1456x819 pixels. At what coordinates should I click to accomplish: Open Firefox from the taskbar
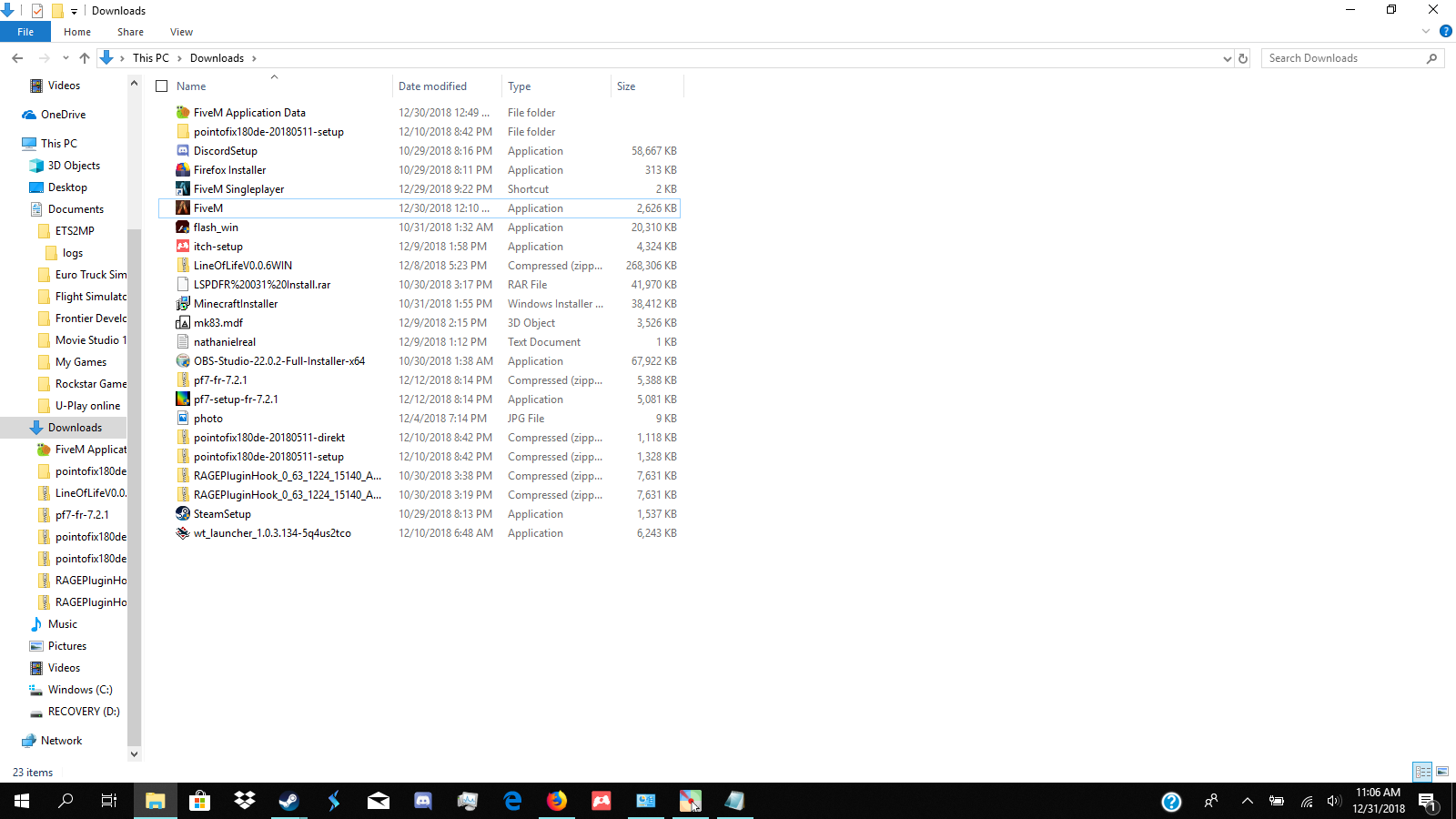[x=557, y=801]
